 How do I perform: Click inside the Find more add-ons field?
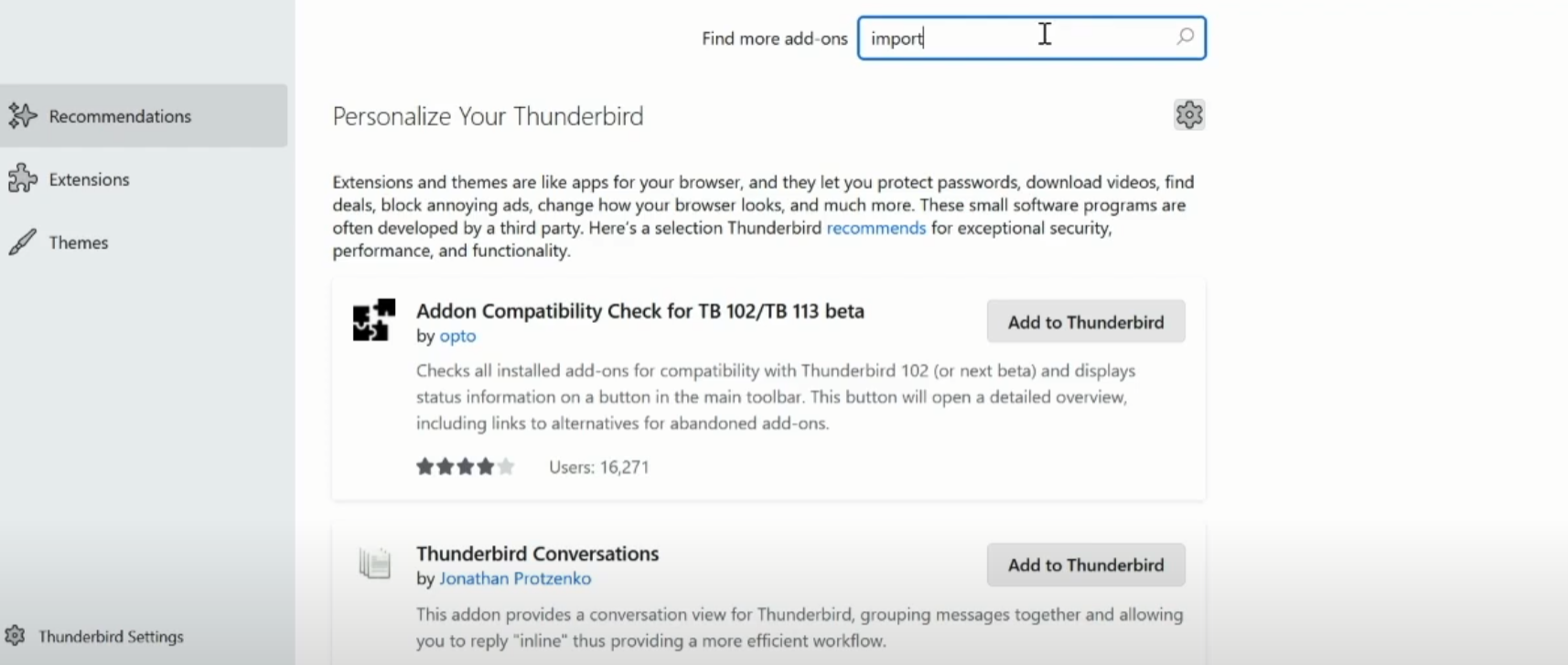(x=1015, y=38)
